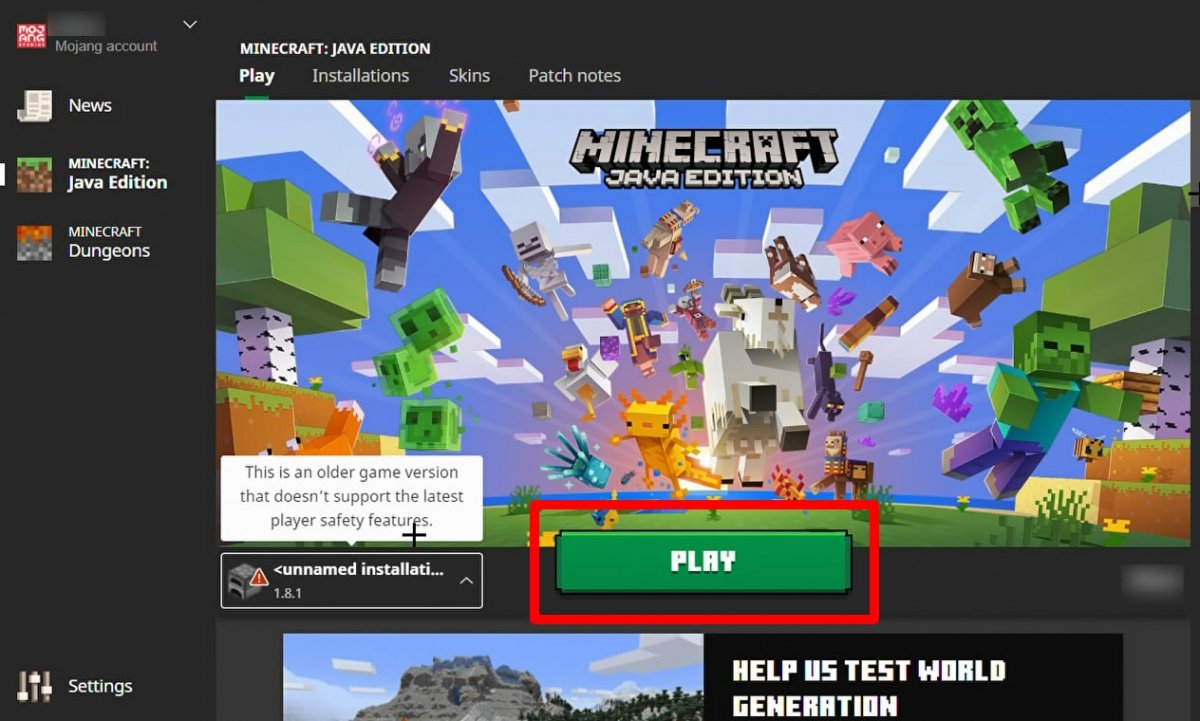Viewport: 1200px width, 721px height.
Task: Click the Settings sliders icon
Action: click(35, 686)
